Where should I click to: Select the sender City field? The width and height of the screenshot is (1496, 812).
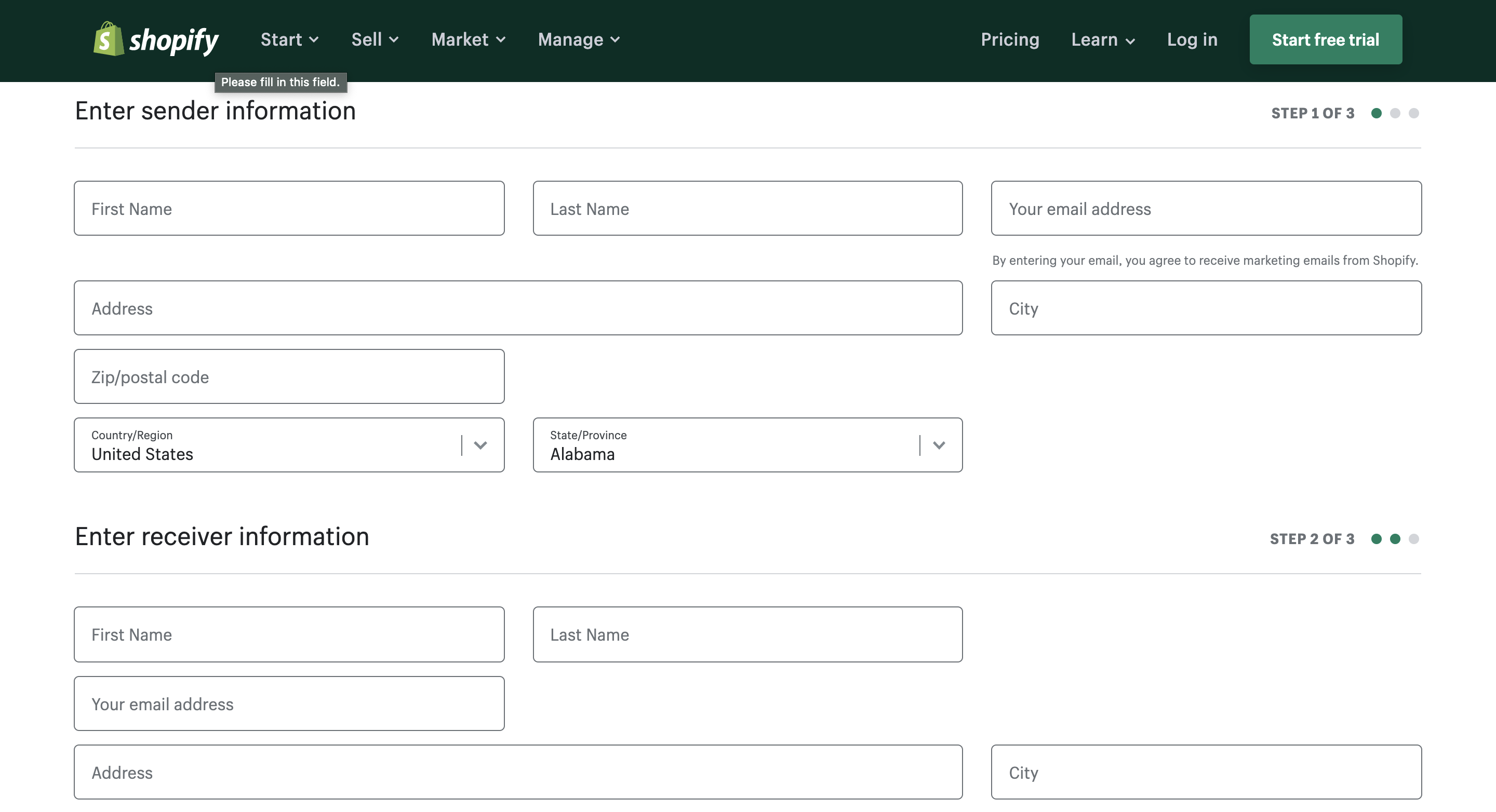tap(1206, 308)
